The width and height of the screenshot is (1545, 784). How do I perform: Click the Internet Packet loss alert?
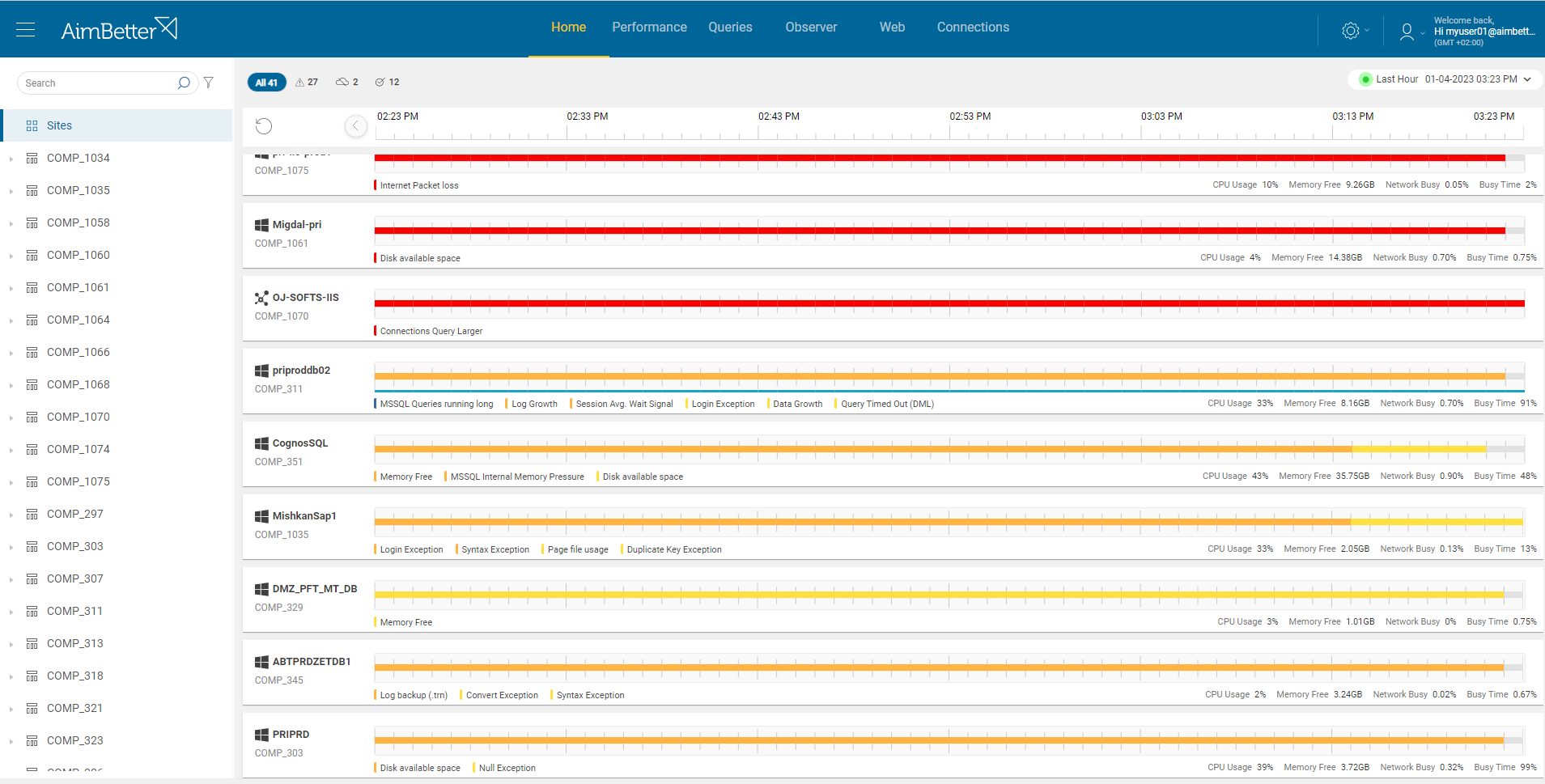tap(418, 185)
